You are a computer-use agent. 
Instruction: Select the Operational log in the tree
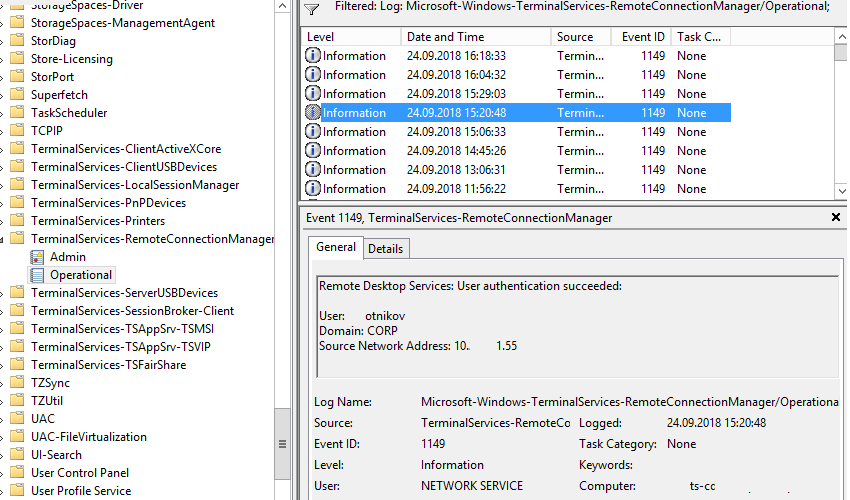pos(80,275)
